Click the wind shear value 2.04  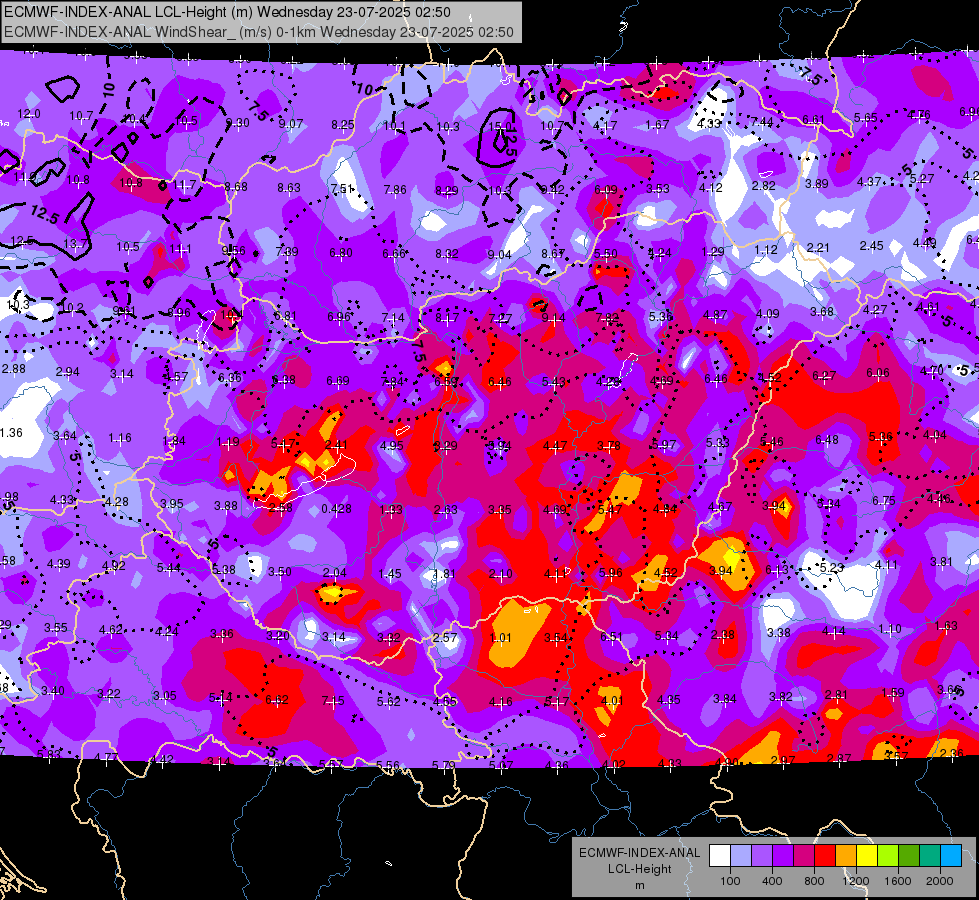[x=335, y=573]
